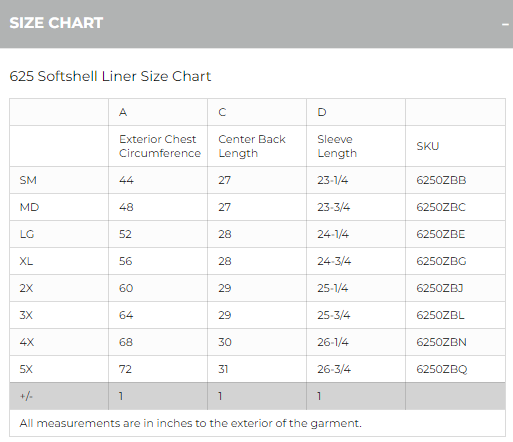The width and height of the screenshot is (513, 442).
Task: Select SKU 6250ZBC in the MD row
Action: tap(441, 207)
